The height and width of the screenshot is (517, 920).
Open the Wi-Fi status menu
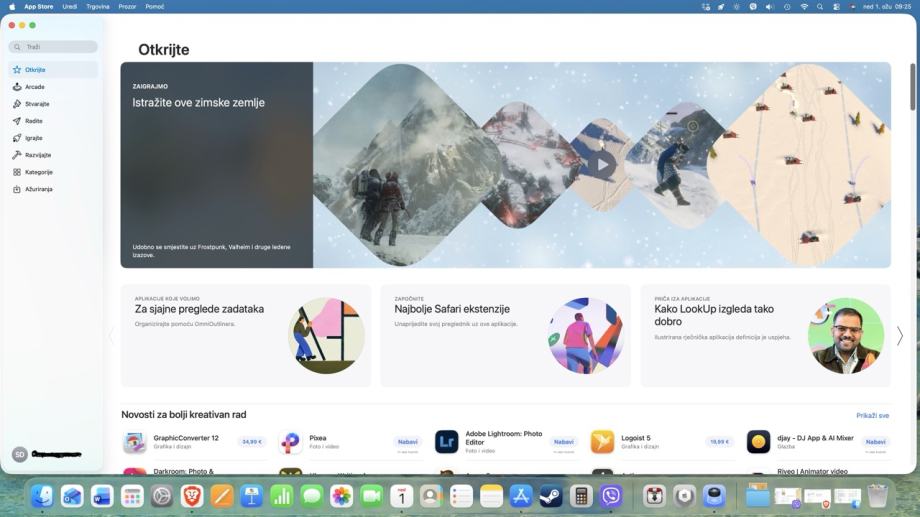804,6
